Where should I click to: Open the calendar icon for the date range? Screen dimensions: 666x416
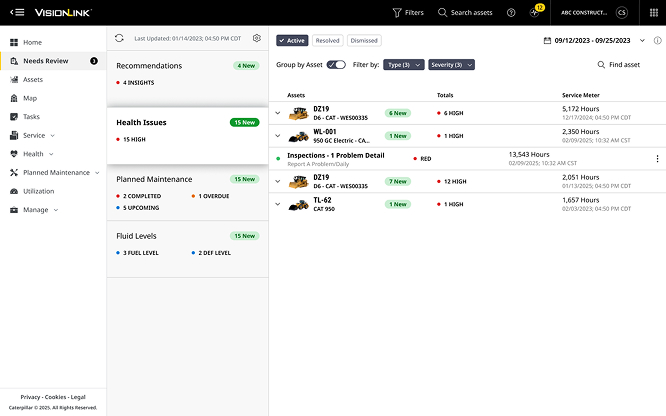tap(547, 41)
